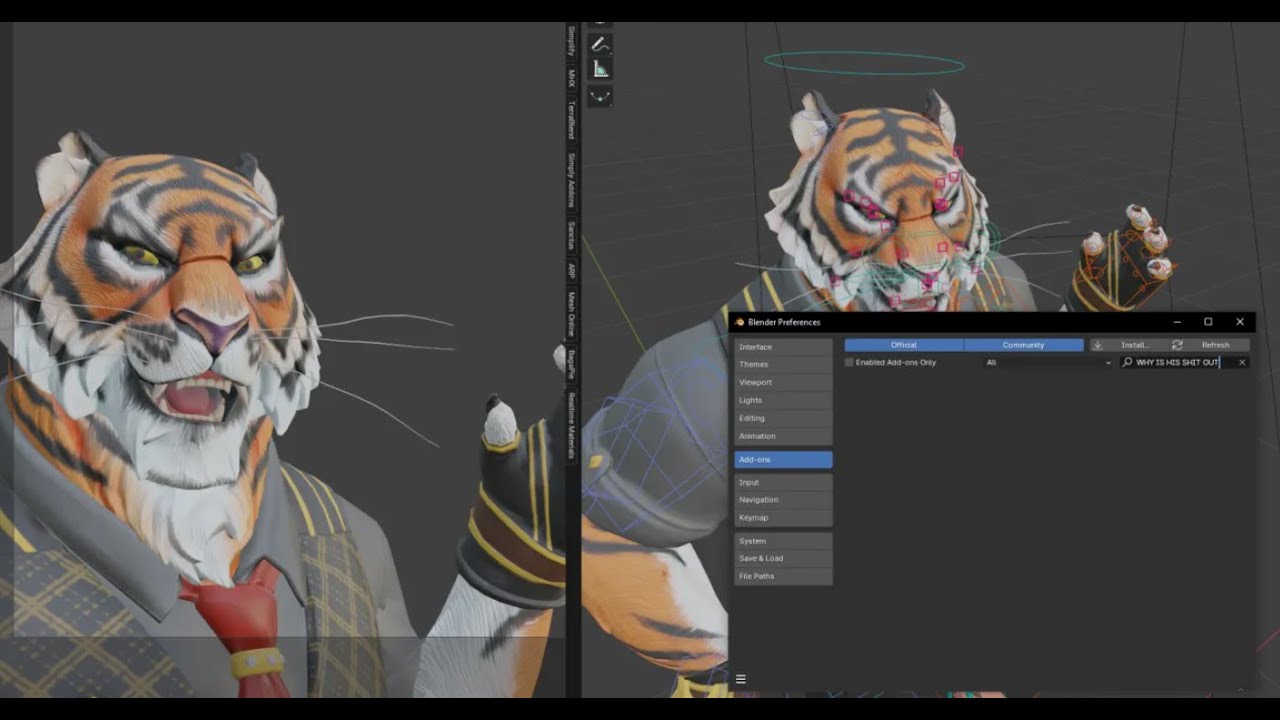Open the 'All' category dropdown
Viewport: 1280px width, 720px height.
pos(1049,362)
